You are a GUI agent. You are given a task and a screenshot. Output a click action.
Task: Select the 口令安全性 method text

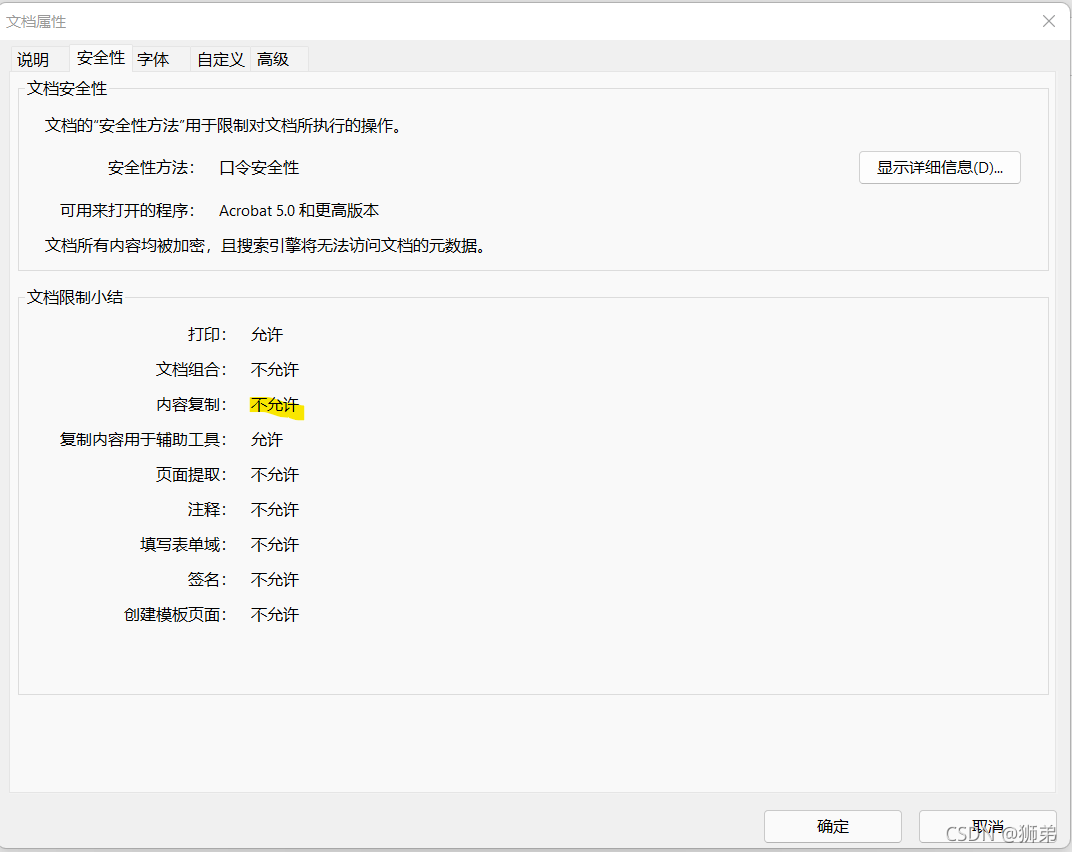257,167
